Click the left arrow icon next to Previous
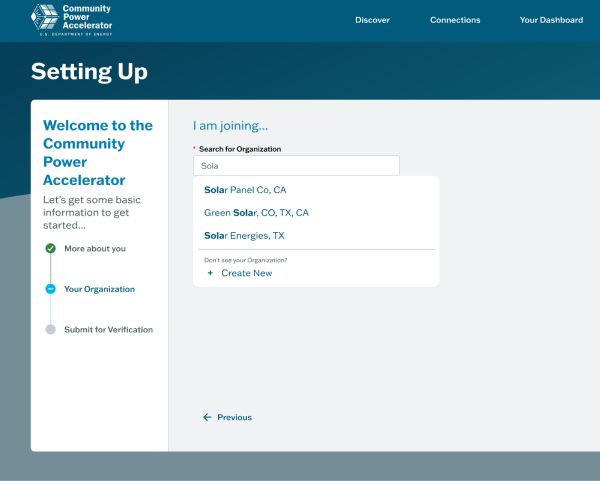The width and height of the screenshot is (600, 481). (x=207, y=417)
